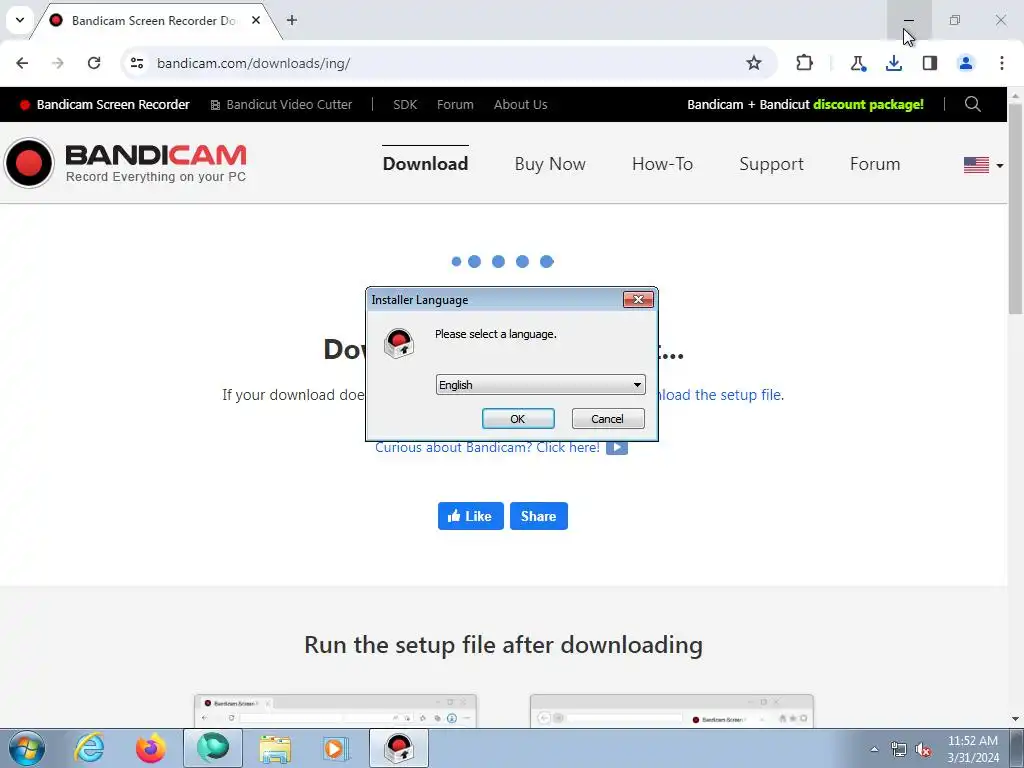Image resolution: width=1024 pixels, height=768 pixels.
Task: Toggle the Chrome side panel
Action: [x=929, y=63]
